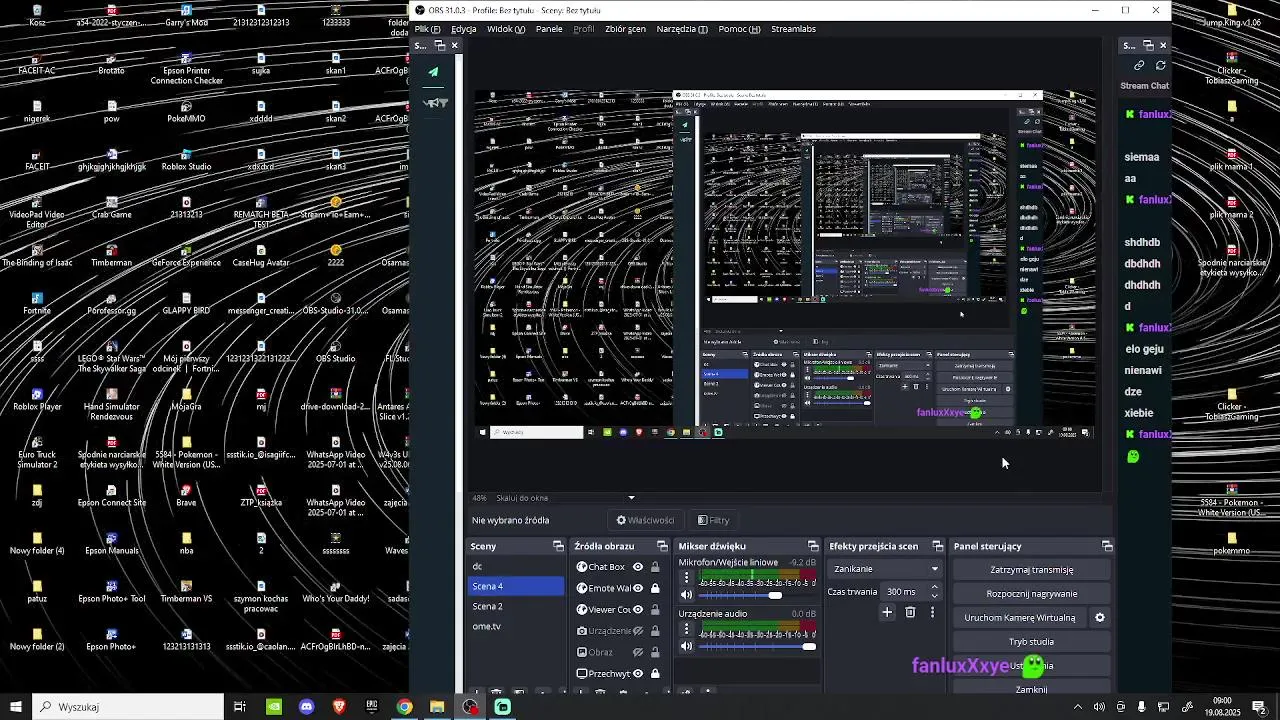The height and width of the screenshot is (720, 1280).
Task: Click the megaphone filter icon in left dock
Action: coord(435,103)
